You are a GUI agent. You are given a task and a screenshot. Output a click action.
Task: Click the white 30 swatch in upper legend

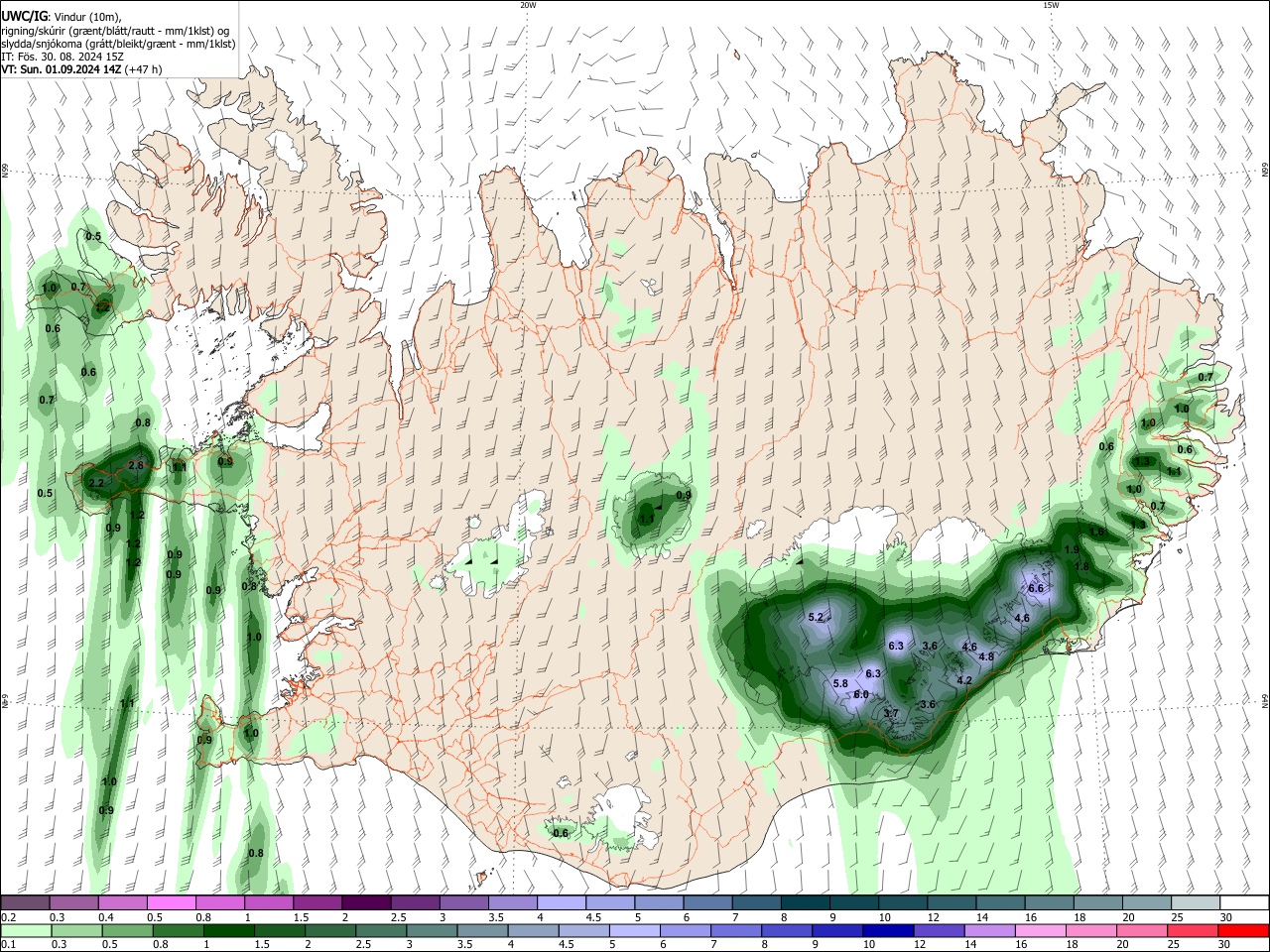click(x=1244, y=903)
